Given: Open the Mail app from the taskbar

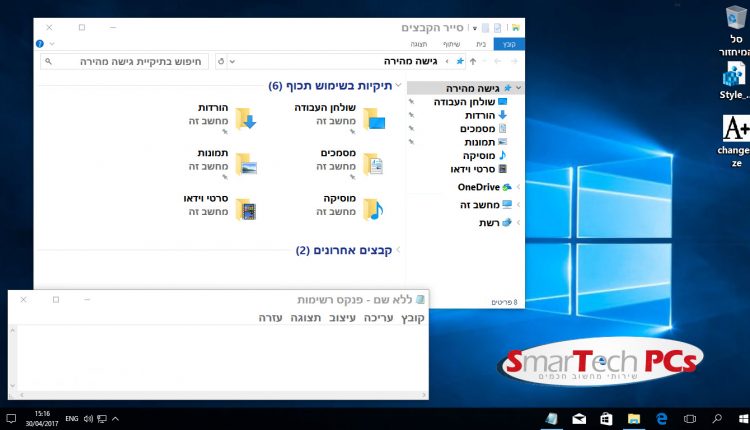Looking at the screenshot, I should tap(579, 419).
